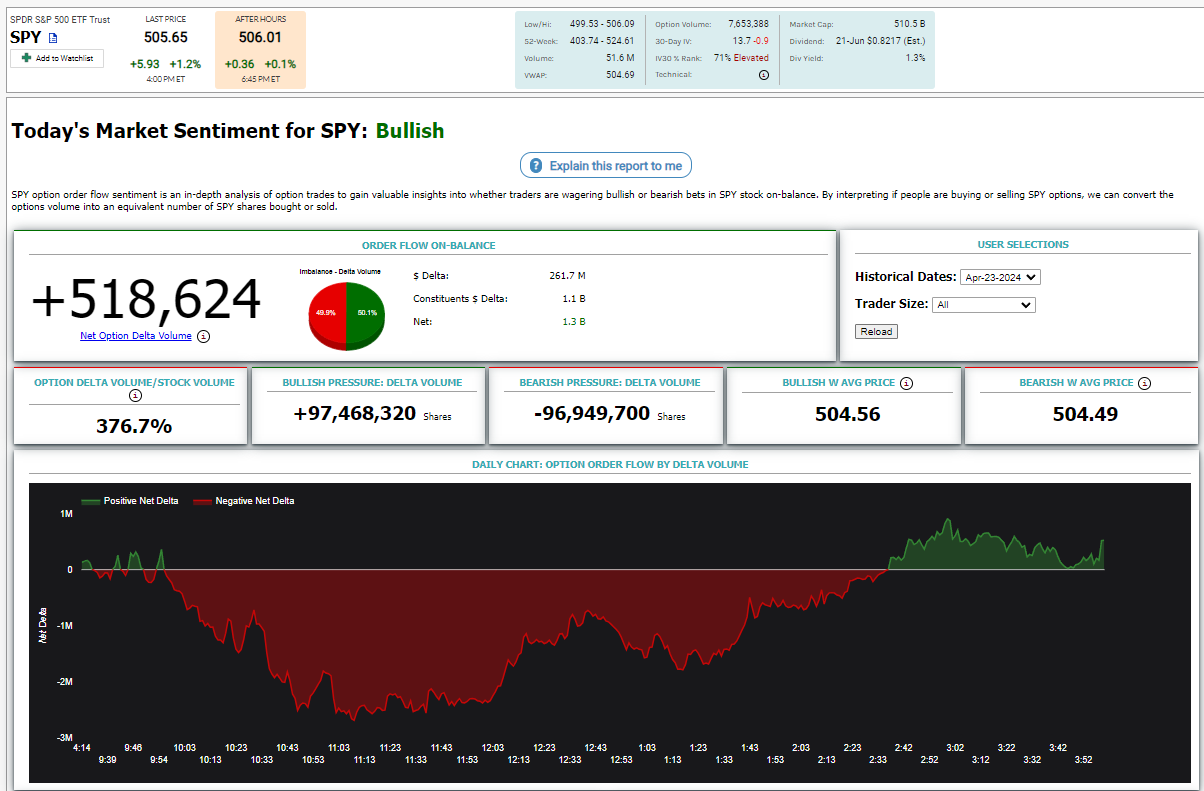Open info icon under Option Delta Volume/Stock Volume
Image resolution: width=1204 pixels, height=791 pixels.
(x=136, y=395)
